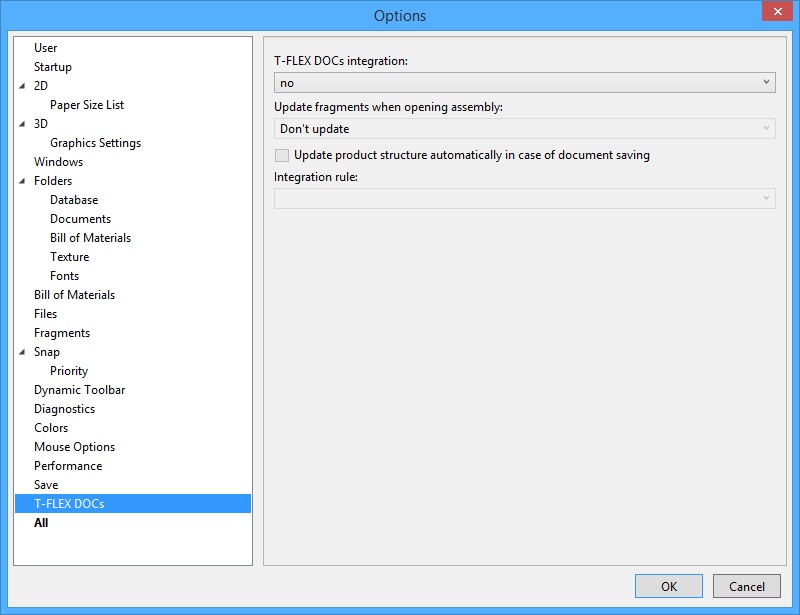
Task: Open the Save options page
Action: pos(46,485)
